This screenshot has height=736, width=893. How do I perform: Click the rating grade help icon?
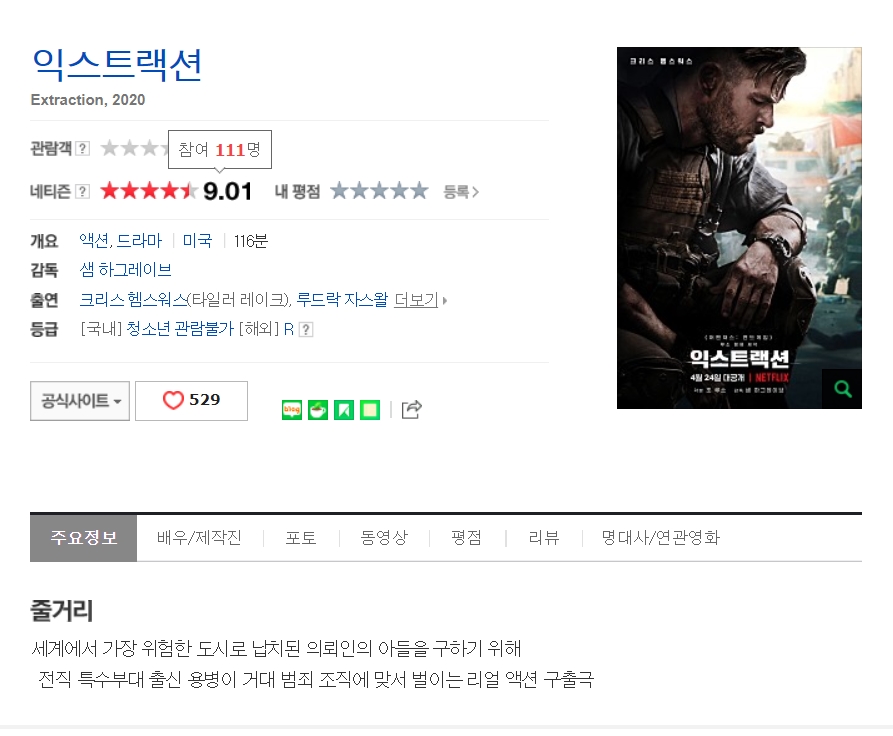pos(306,329)
